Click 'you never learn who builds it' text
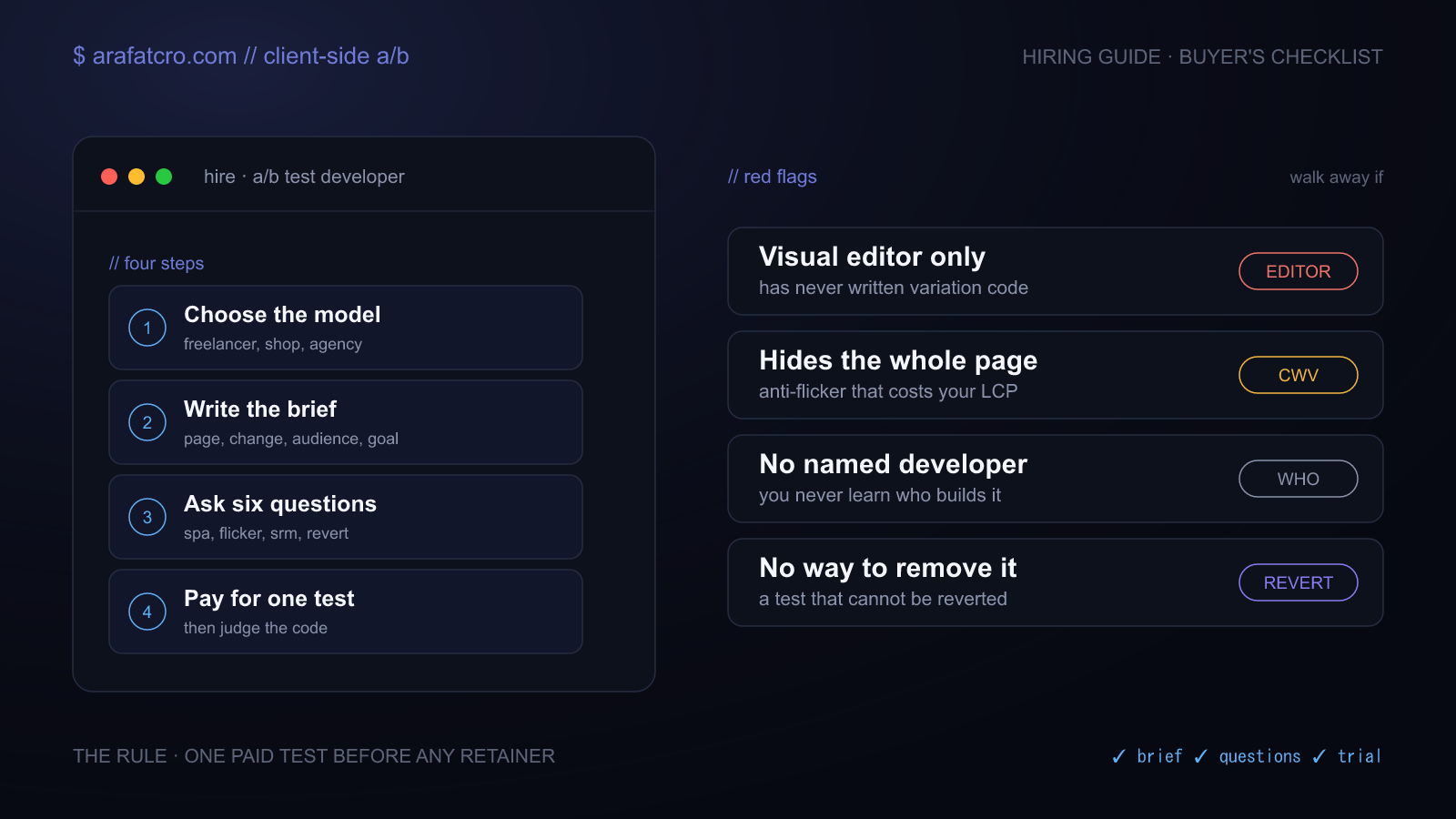 (880, 495)
